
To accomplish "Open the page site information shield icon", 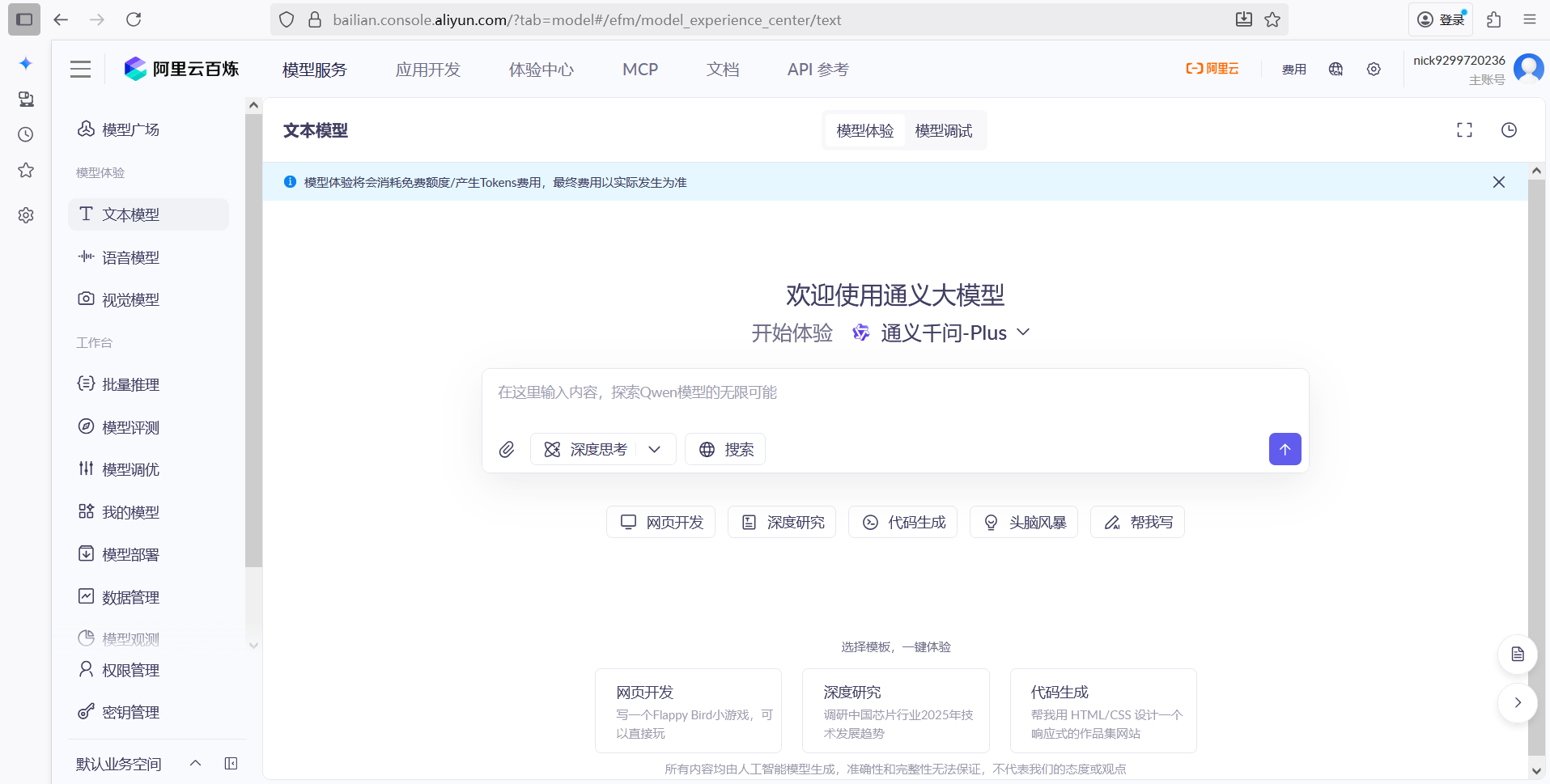I will pyautogui.click(x=287, y=19).
